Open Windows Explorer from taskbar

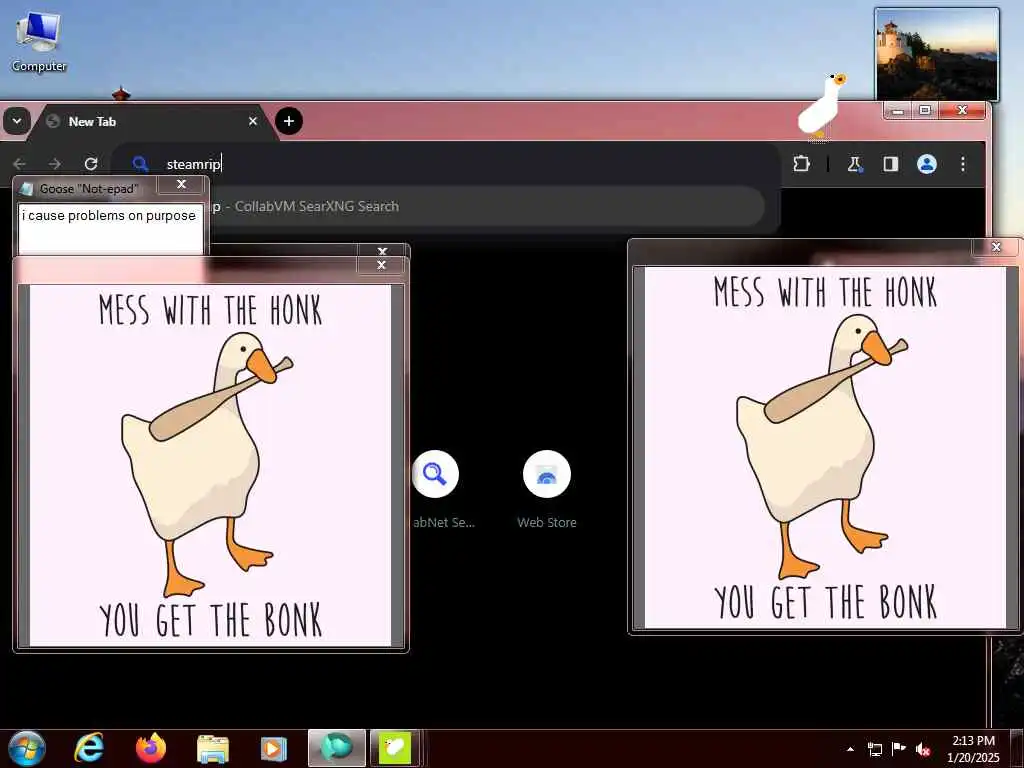pyautogui.click(x=213, y=749)
